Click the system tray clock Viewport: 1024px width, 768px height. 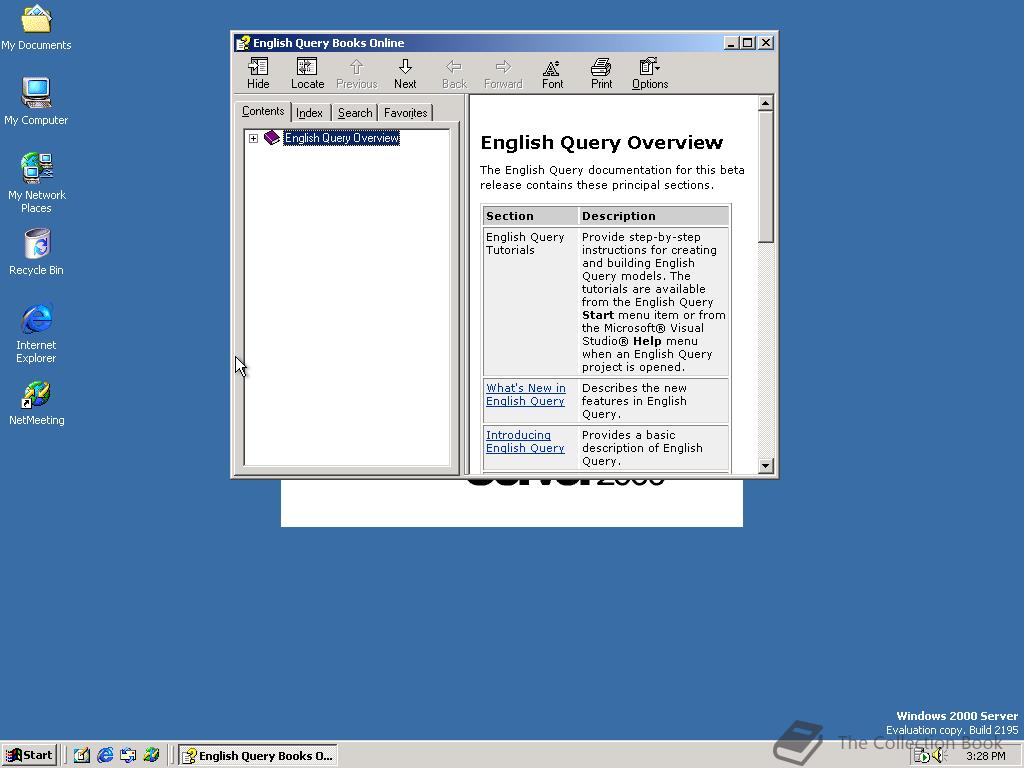coord(986,756)
